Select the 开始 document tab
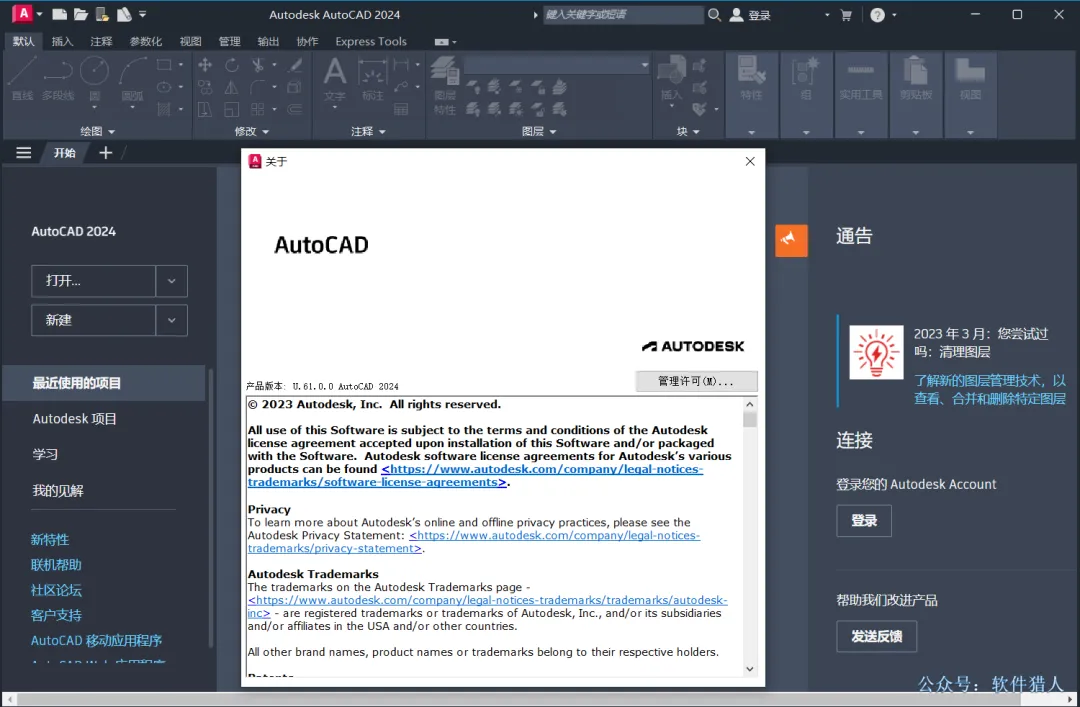 (x=65, y=152)
